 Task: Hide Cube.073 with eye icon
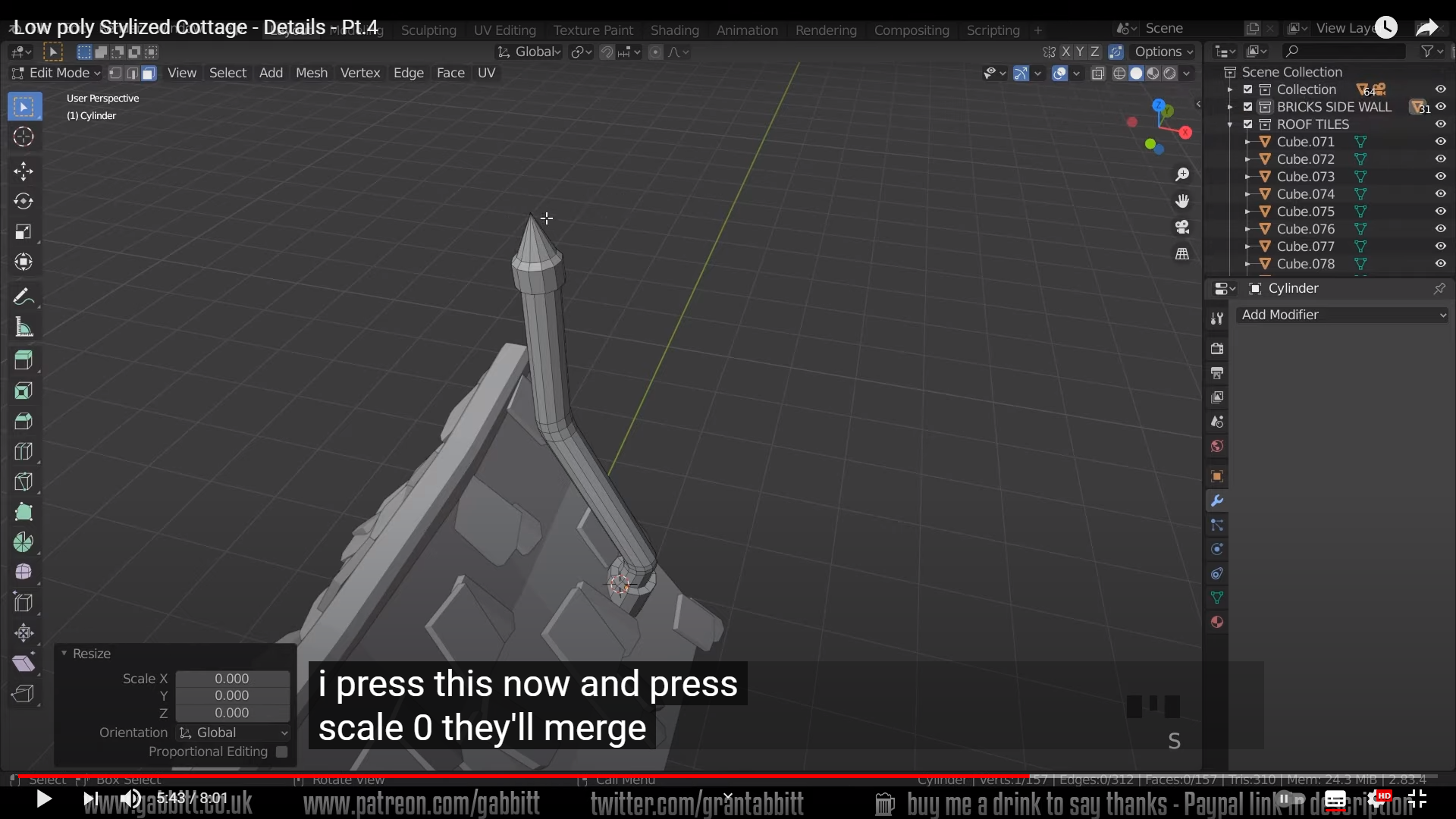pos(1440,177)
